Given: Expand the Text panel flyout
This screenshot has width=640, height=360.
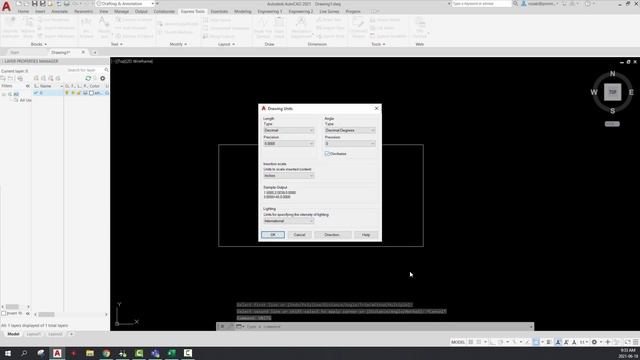Looking at the screenshot, I should coord(117,44).
